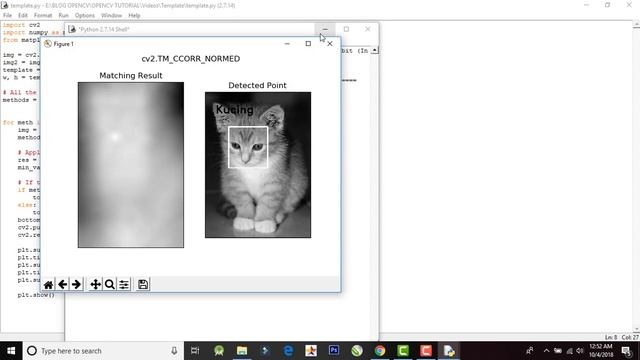The width and height of the screenshot is (640, 360).
Task: Minimize the Python 2.7.14 Shell window
Action: tap(325, 29)
